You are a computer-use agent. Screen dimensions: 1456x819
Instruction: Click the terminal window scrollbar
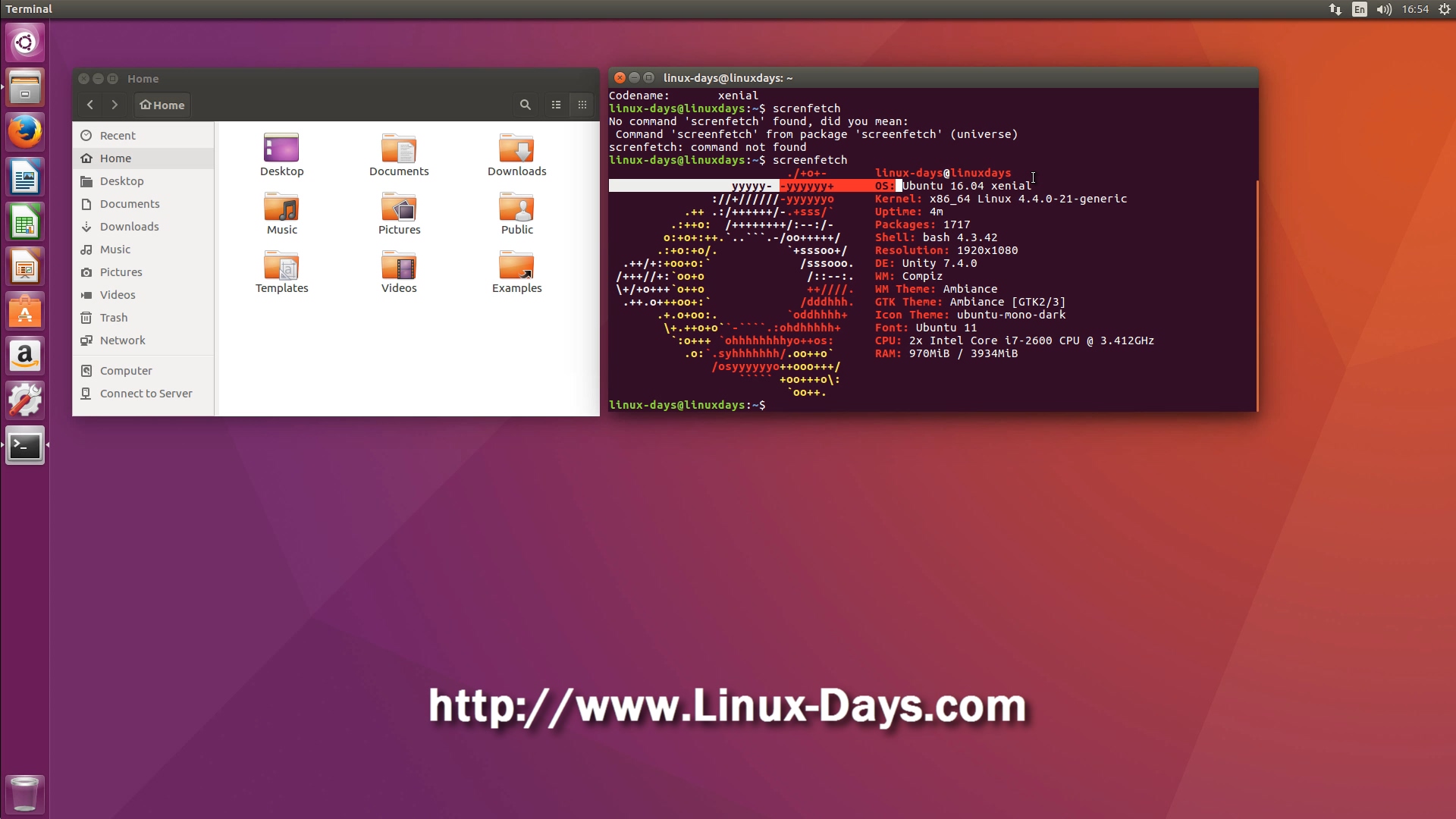click(x=1257, y=296)
